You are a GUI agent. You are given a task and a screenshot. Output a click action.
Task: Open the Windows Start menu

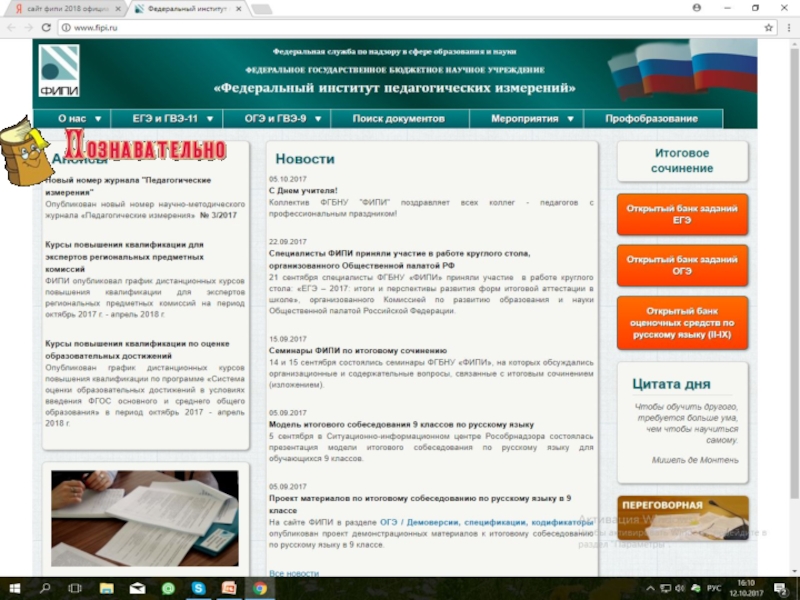click(14, 588)
